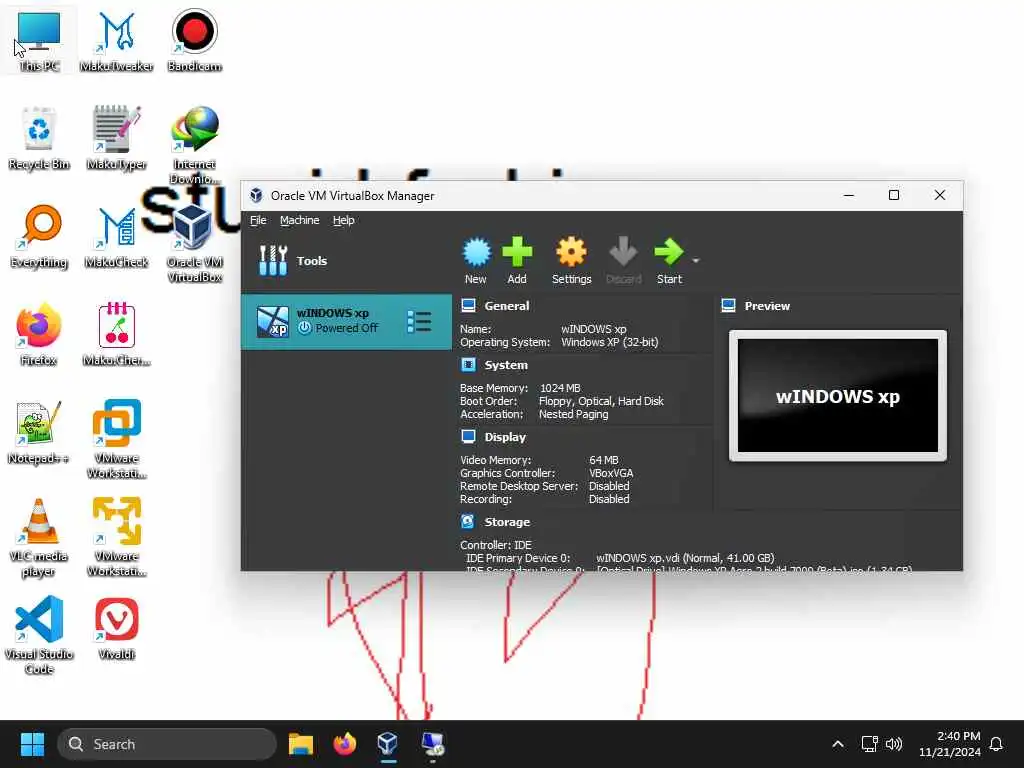Click the System section header
This screenshot has width=1024, height=768.
click(x=505, y=365)
